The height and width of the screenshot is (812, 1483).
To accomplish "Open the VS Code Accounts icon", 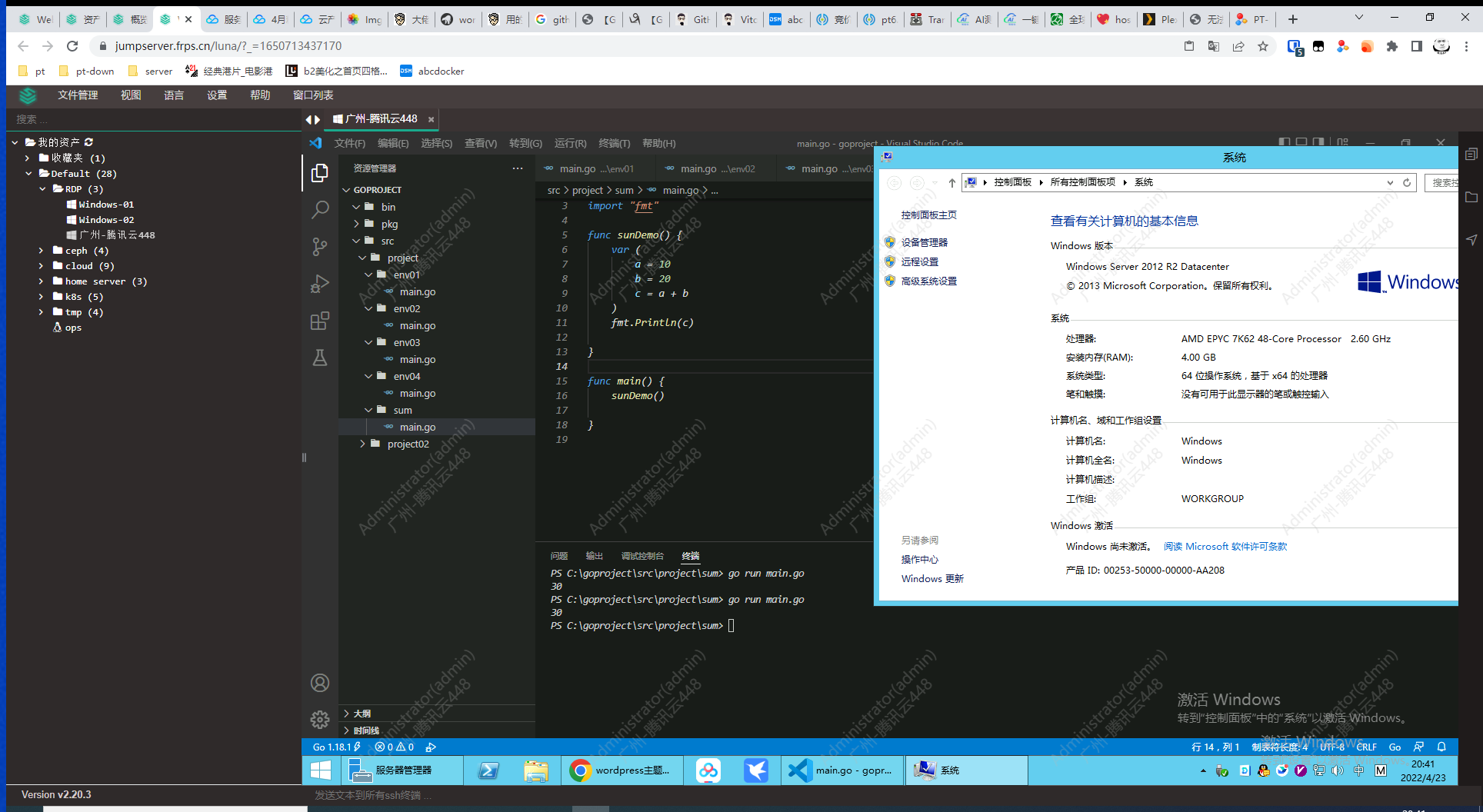I will pos(320,683).
